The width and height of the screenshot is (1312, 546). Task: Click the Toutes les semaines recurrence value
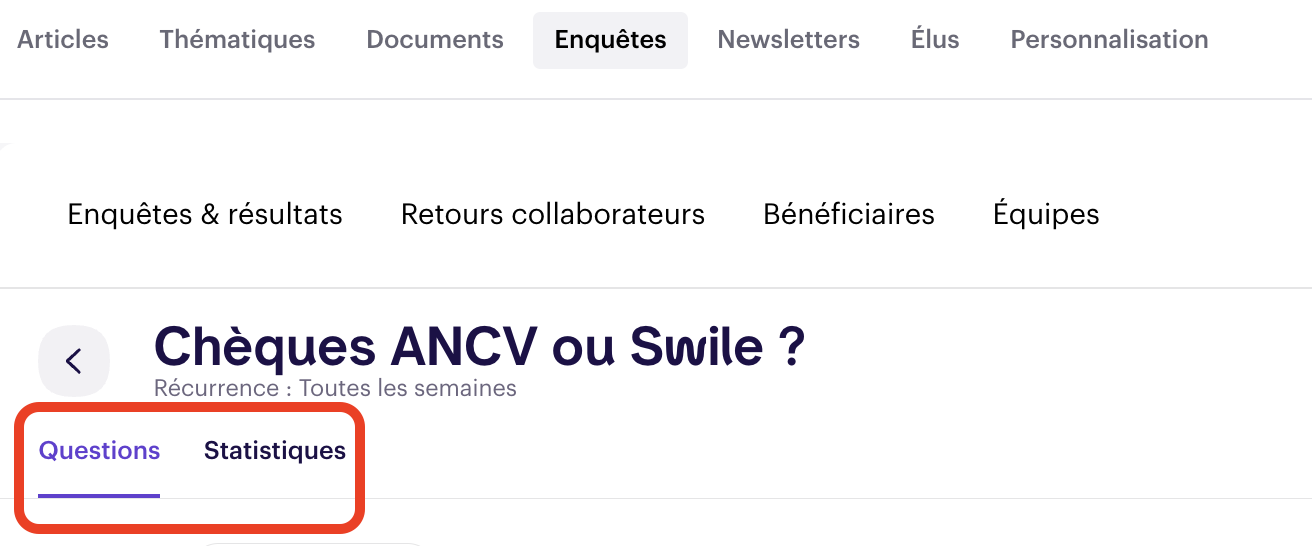point(408,388)
